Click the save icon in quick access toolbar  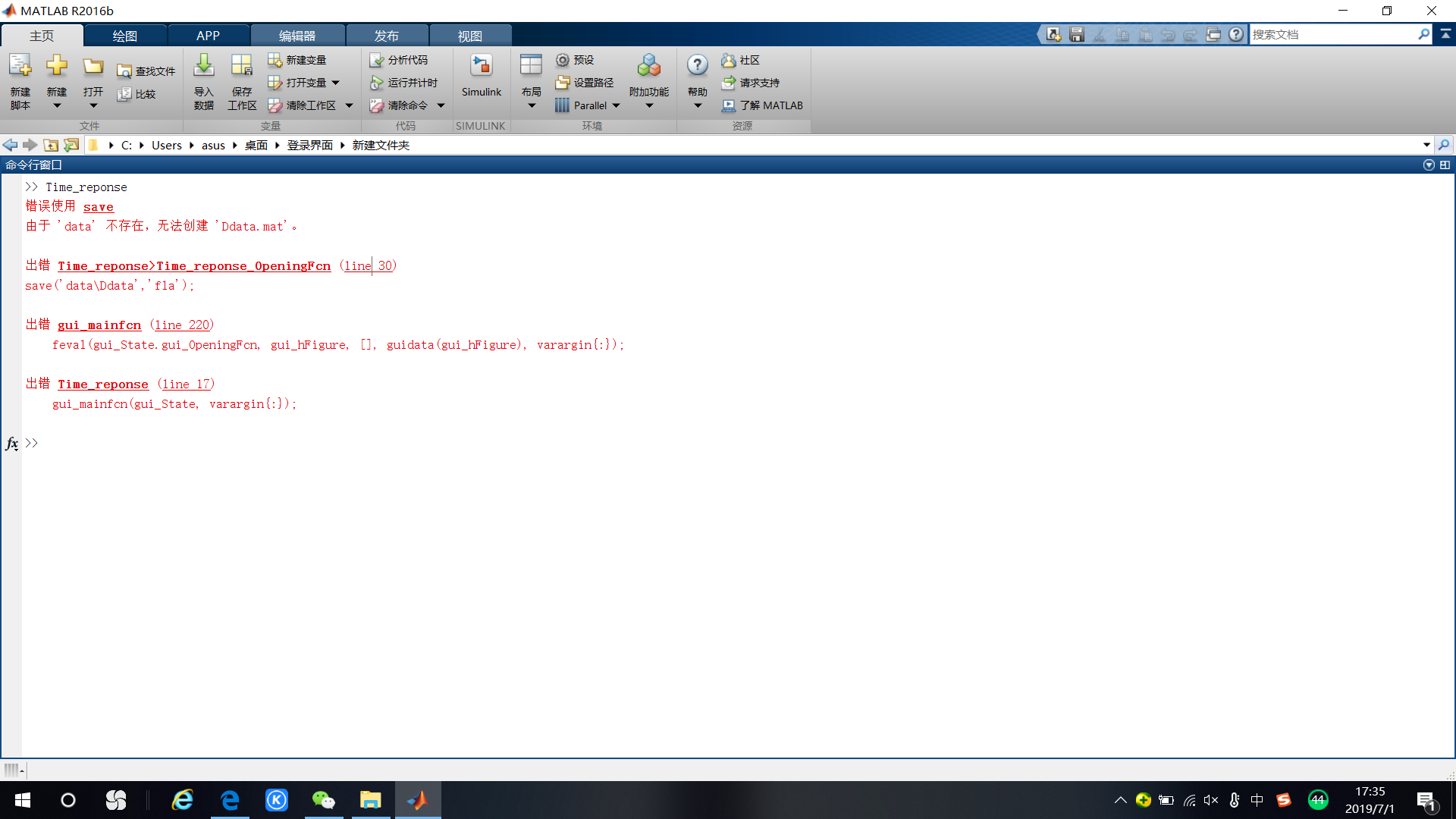[x=1077, y=34]
